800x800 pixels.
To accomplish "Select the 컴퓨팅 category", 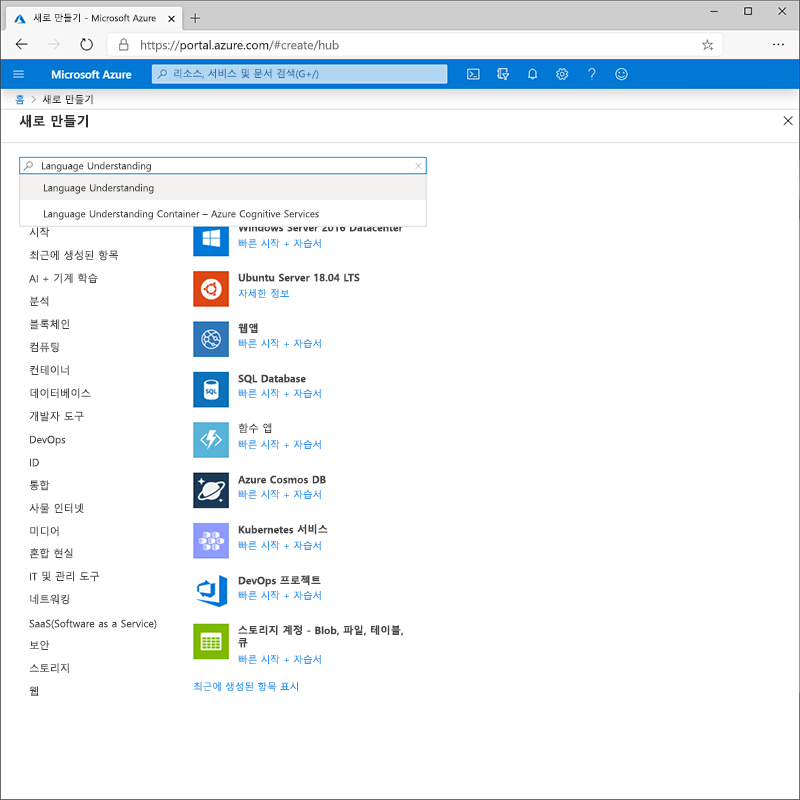I will pyautogui.click(x=44, y=347).
